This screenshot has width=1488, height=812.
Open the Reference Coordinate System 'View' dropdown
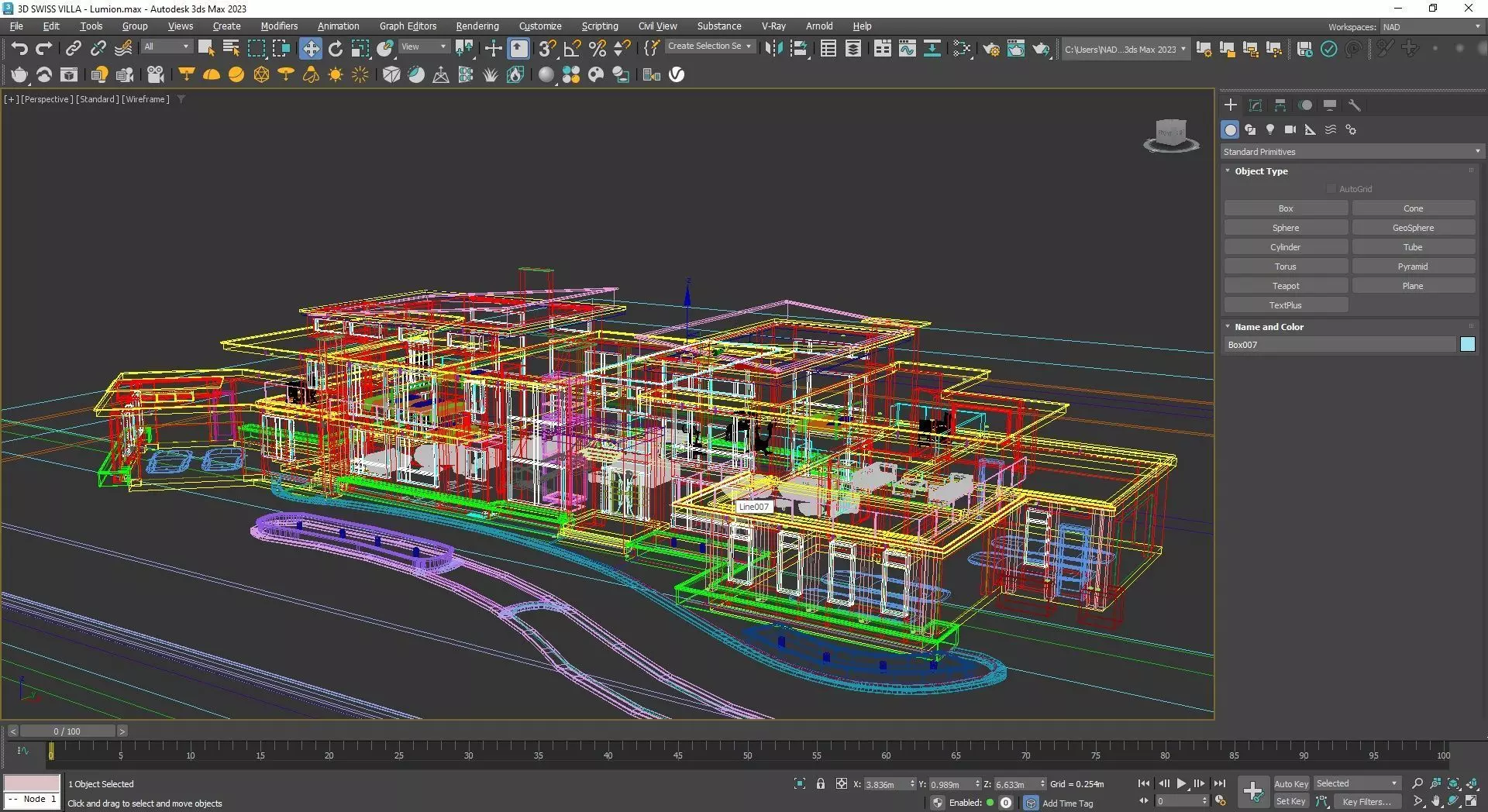click(x=423, y=46)
